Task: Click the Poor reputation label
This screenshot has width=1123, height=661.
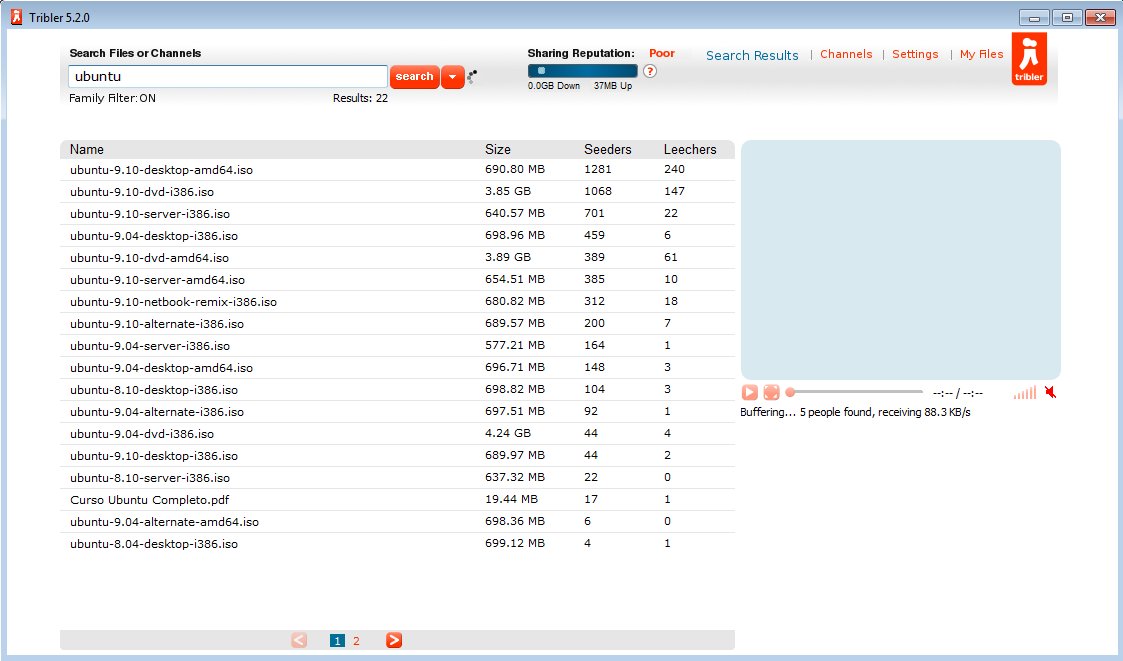Action: click(x=662, y=53)
